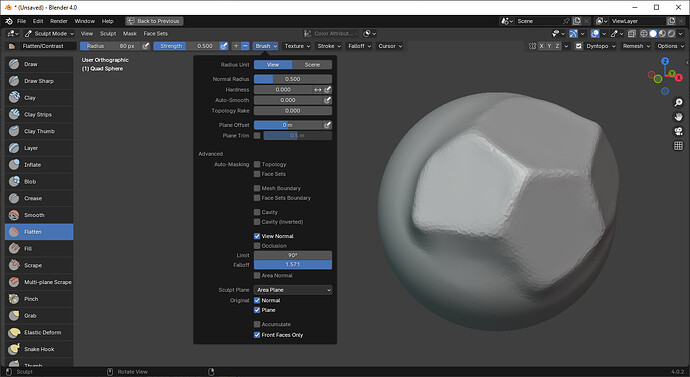The image size is (690, 377).
Task: Disable the View Normal checkbox
Action: pos(257,236)
